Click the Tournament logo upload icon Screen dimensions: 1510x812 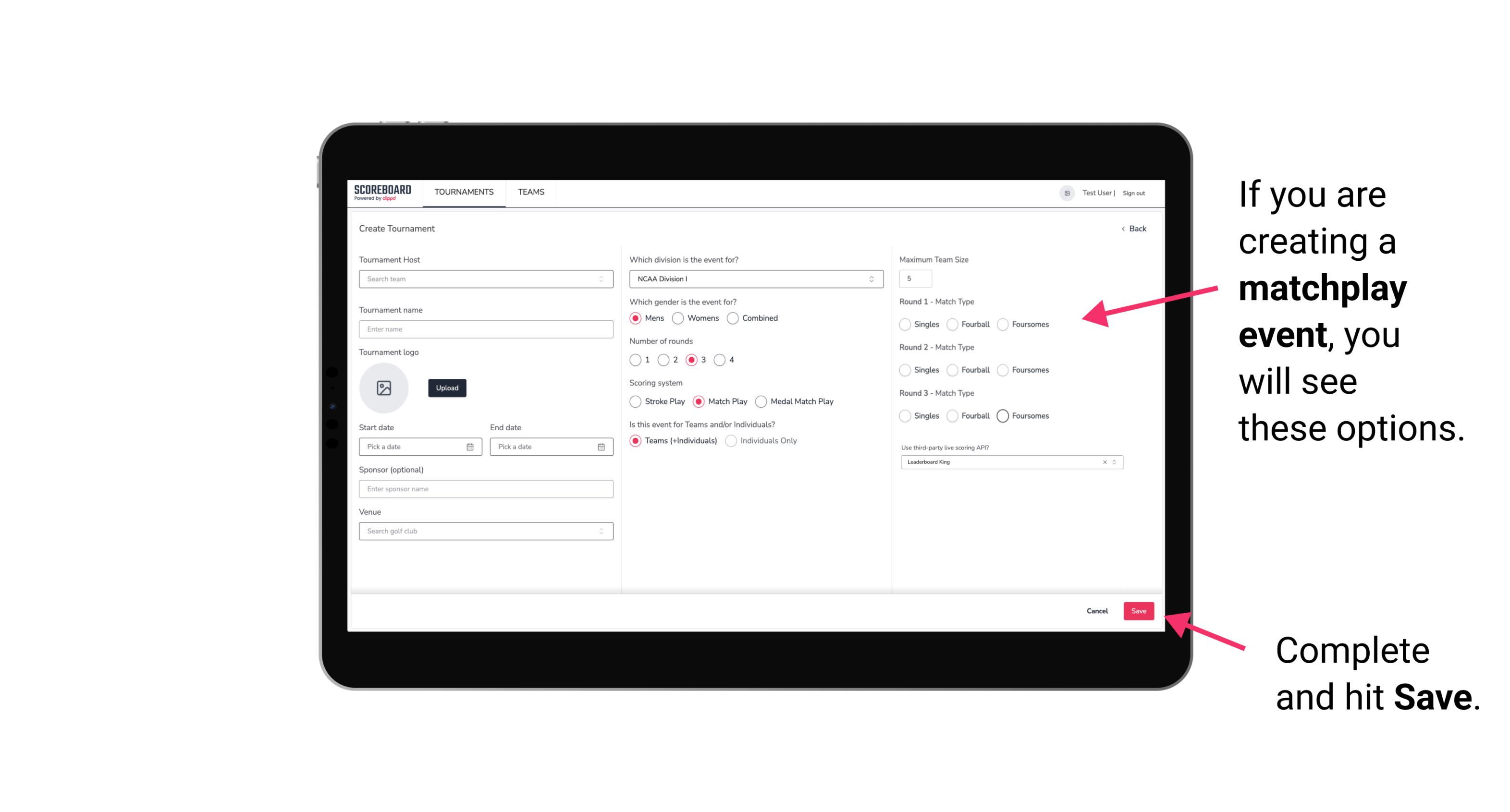[384, 388]
